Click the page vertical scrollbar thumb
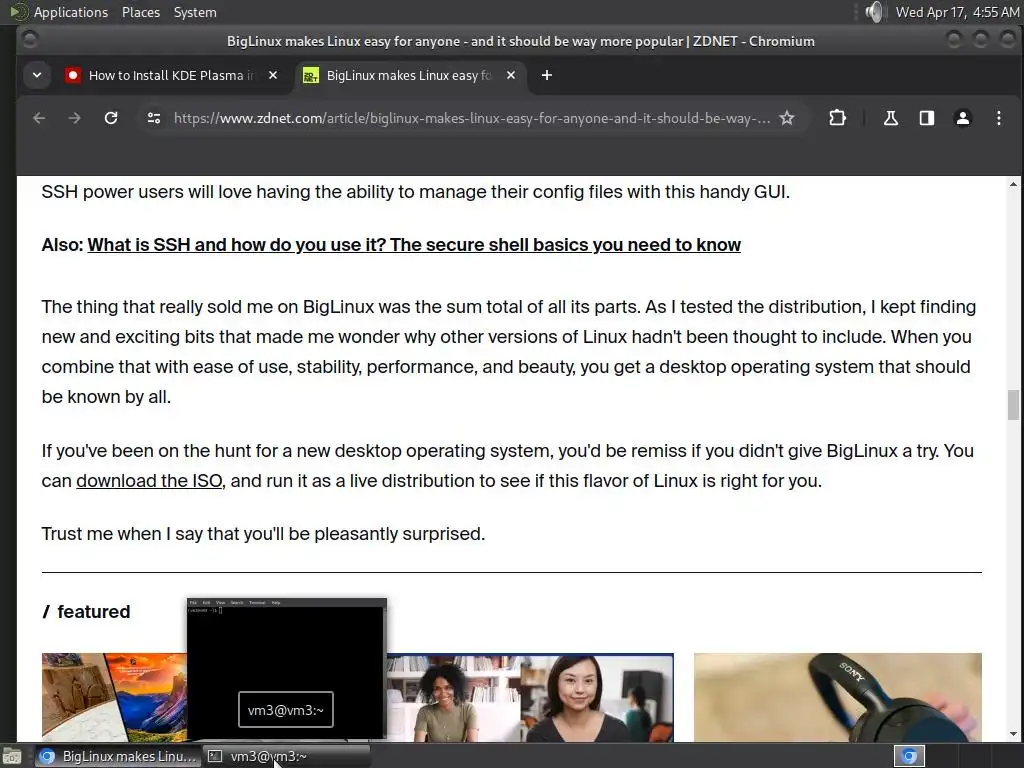 [x=1013, y=405]
